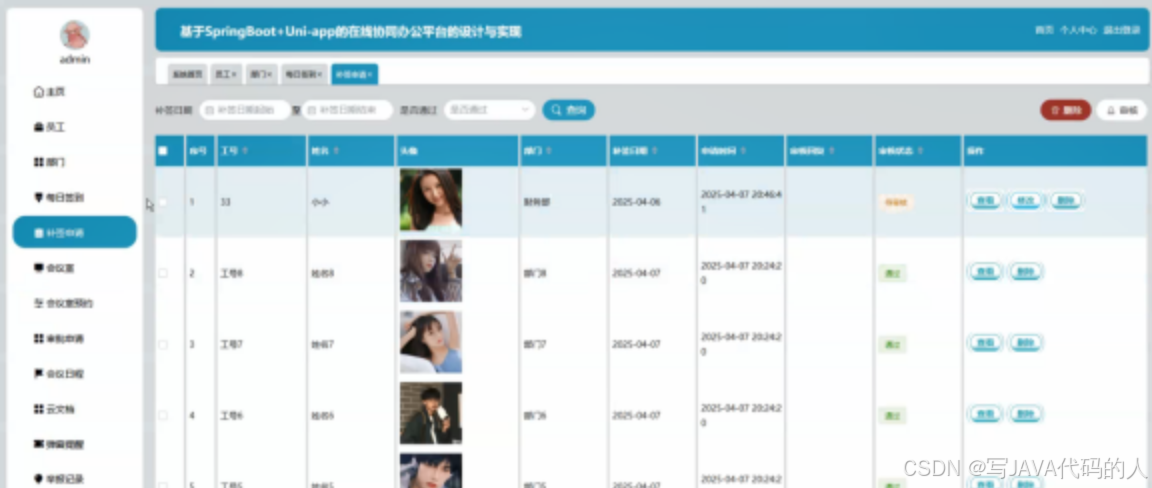Check the row 4 checkbox for 工号6
Screen dimensions: 1152x488
(163, 415)
